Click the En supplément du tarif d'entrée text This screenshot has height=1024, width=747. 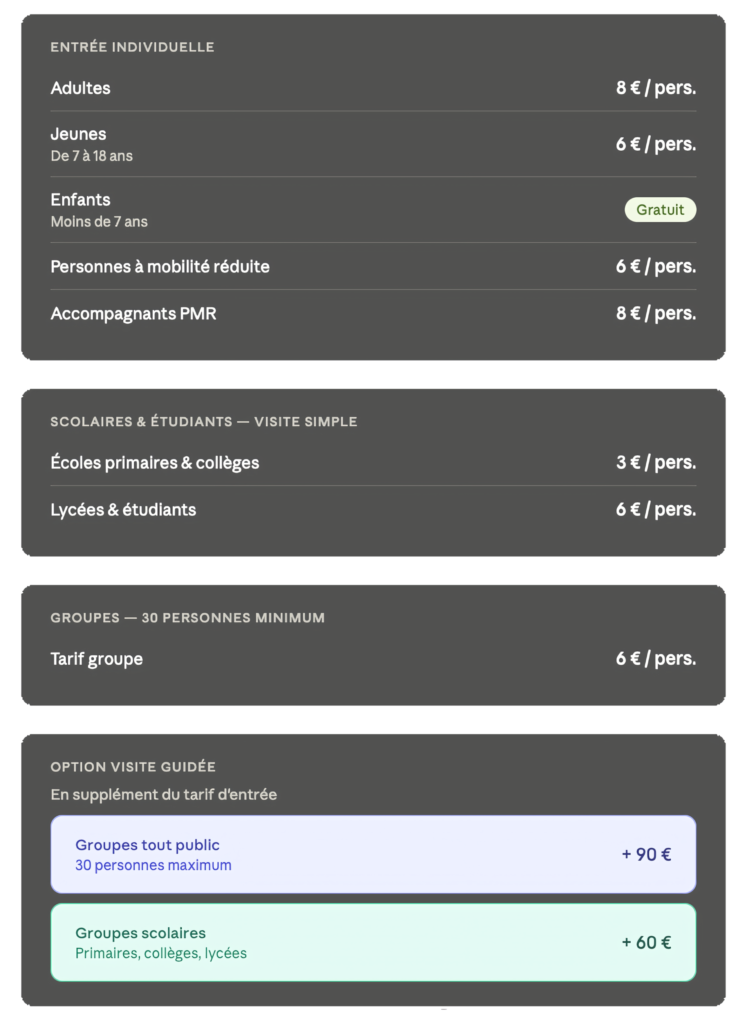pos(163,795)
